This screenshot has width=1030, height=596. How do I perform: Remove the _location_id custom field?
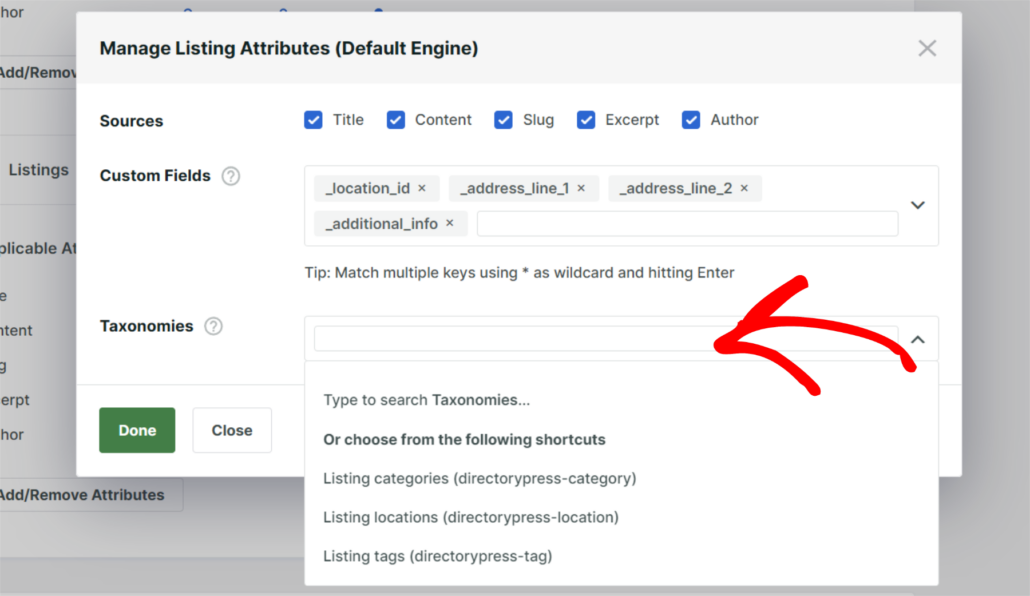421,188
